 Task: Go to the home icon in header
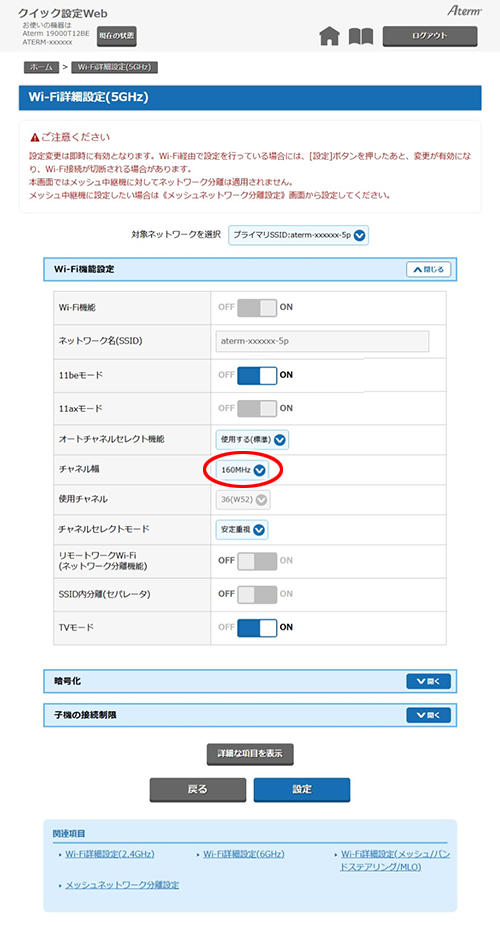point(329,37)
